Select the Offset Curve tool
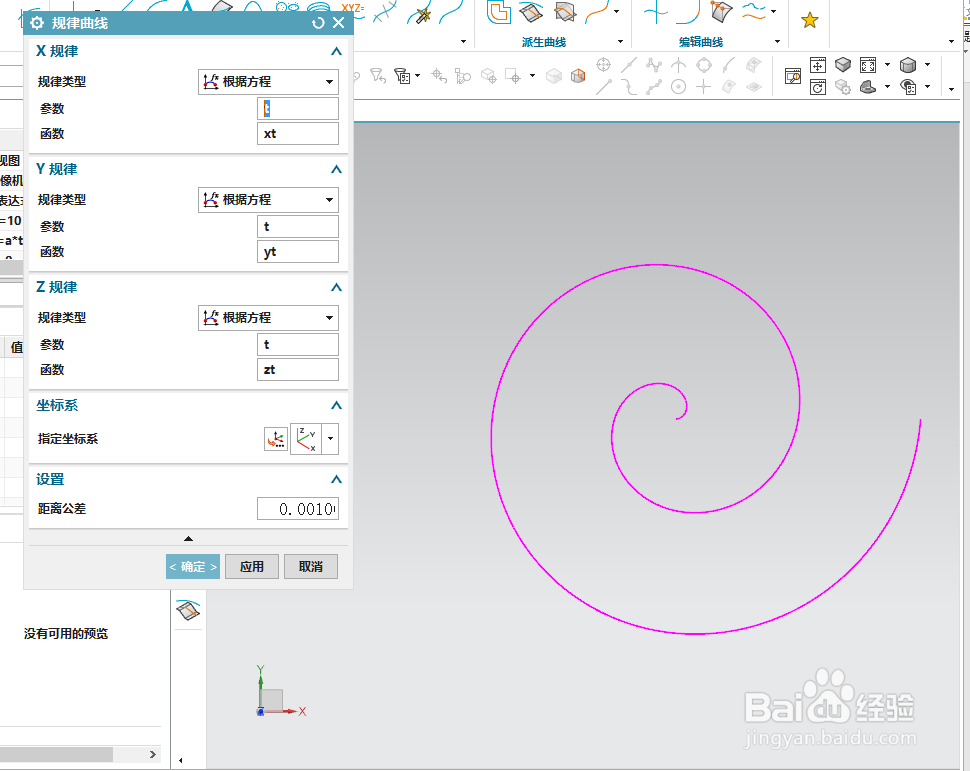Screen dimensions: 970x771 pyautogui.click(x=499, y=12)
